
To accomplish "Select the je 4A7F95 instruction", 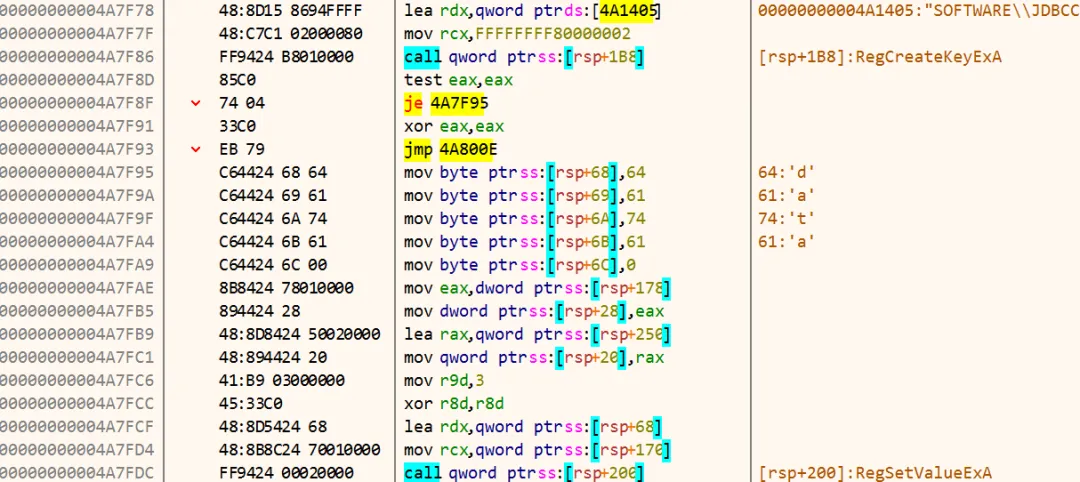I will click(x=446, y=103).
